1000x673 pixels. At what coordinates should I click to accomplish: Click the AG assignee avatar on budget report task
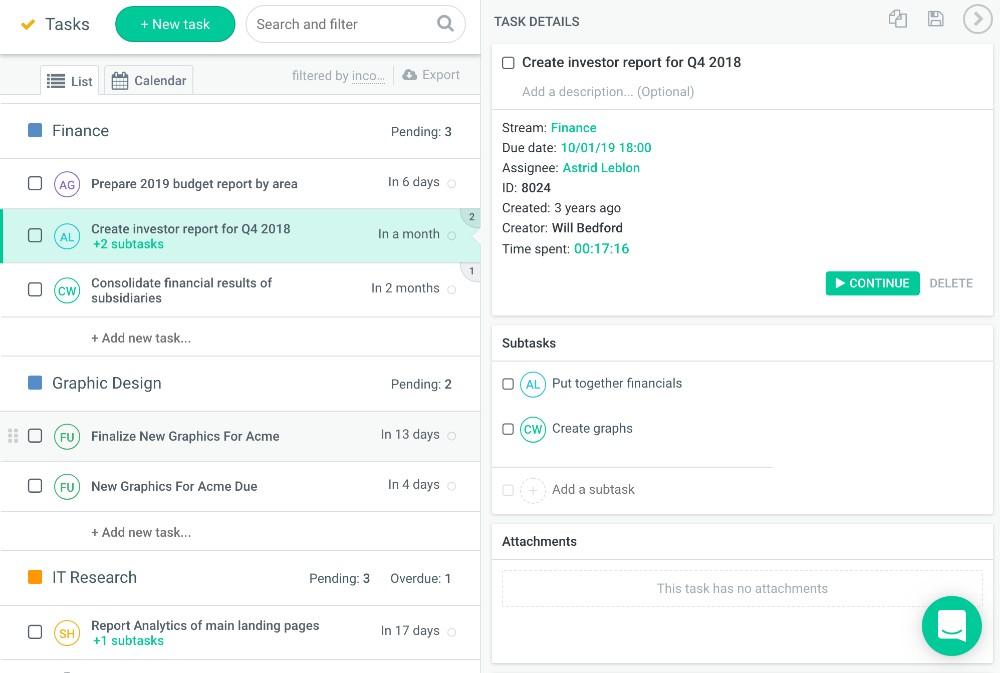(67, 184)
